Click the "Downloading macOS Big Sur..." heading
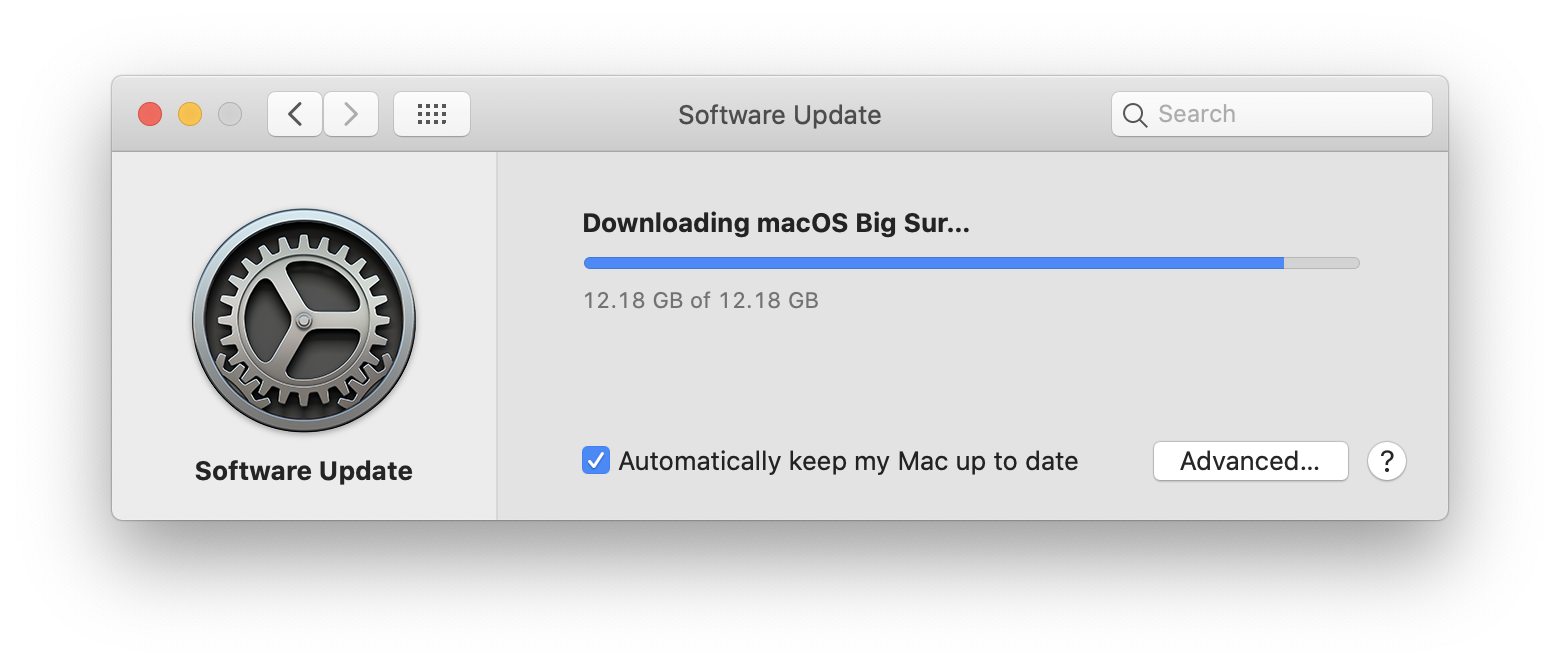The width and height of the screenshot is (1560, 668). 776,223
